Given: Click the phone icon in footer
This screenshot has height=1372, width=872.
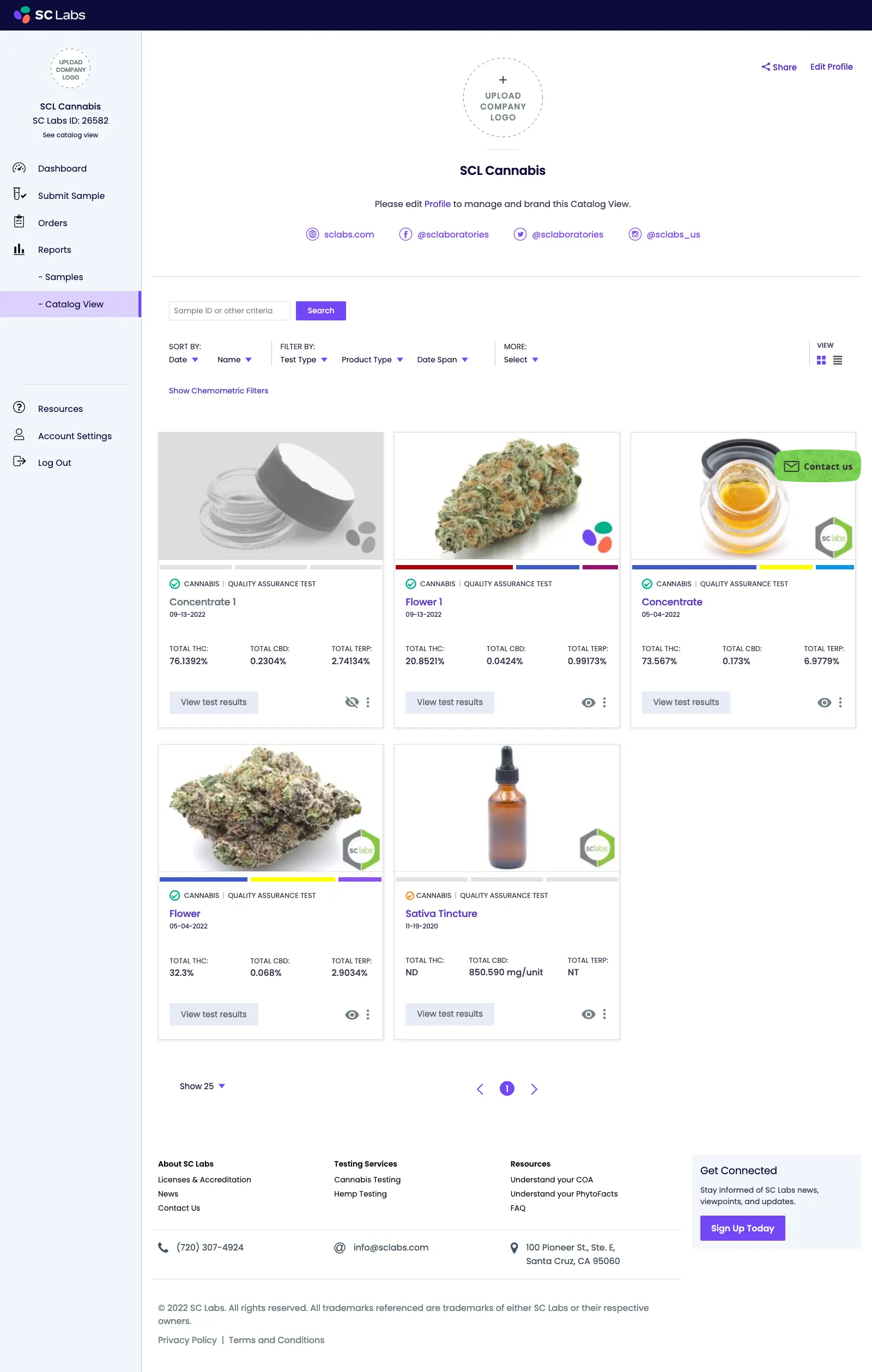Looking at the screenshot, I should point(163,1247).
